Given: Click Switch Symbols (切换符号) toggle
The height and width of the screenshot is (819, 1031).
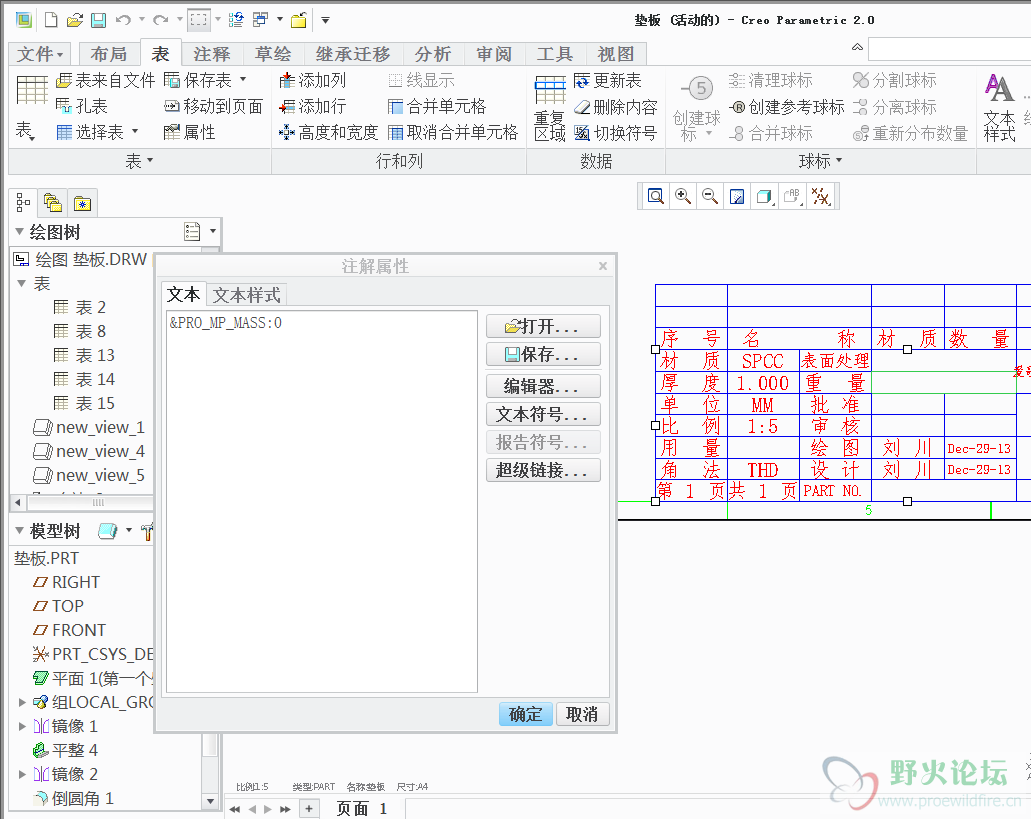Looking at the screenshot, I should (x=583, y=132).
